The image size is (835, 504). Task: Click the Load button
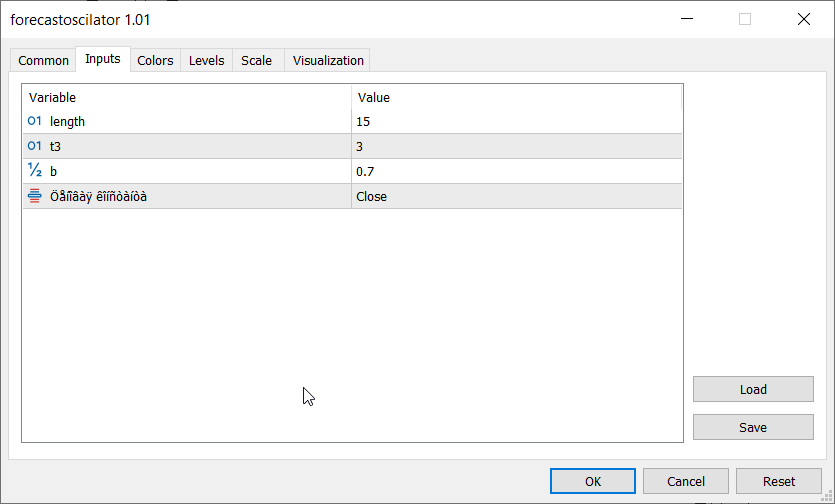(753, 389)
